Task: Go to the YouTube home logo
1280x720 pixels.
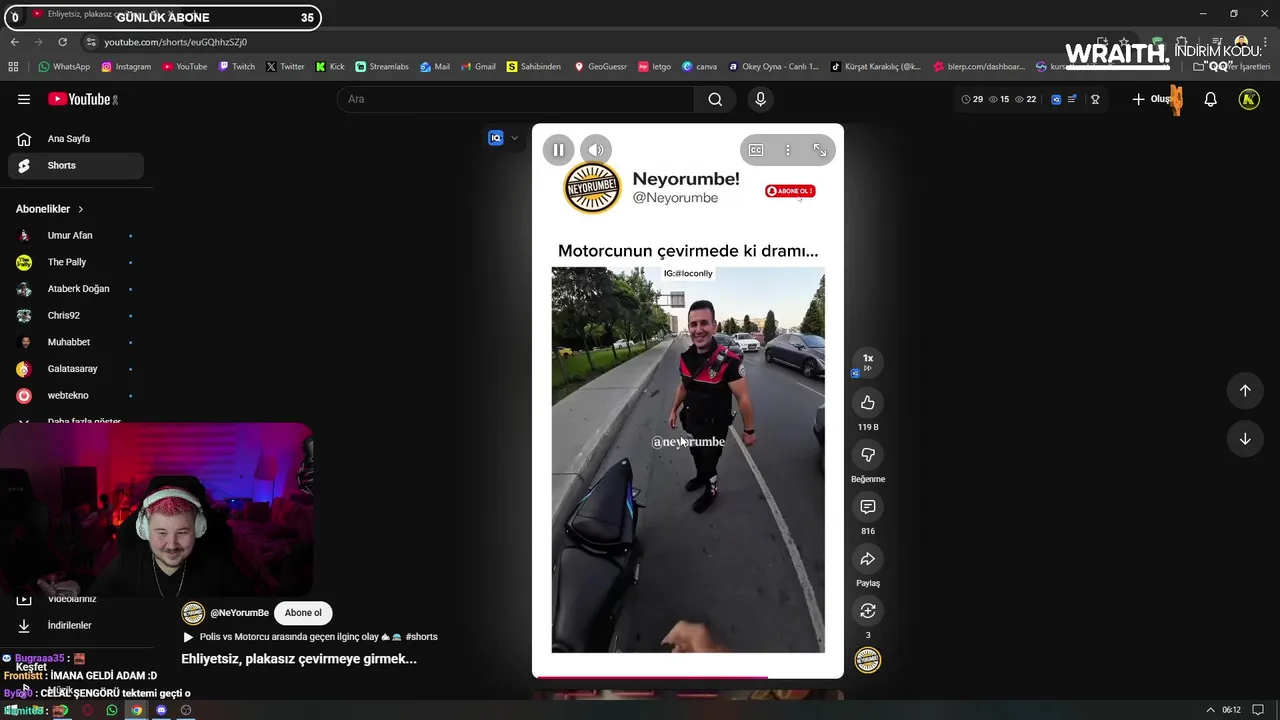Action: click(x=83, y=99)
